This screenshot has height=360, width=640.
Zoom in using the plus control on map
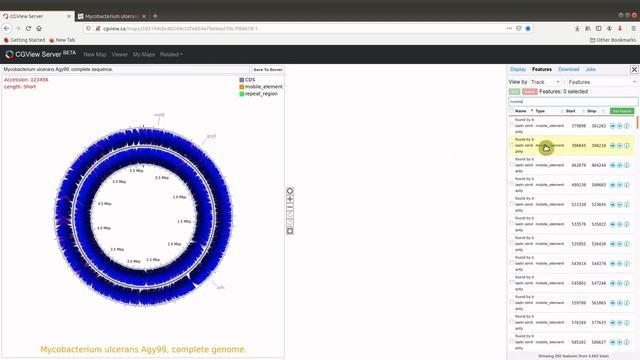pos(290,199)
